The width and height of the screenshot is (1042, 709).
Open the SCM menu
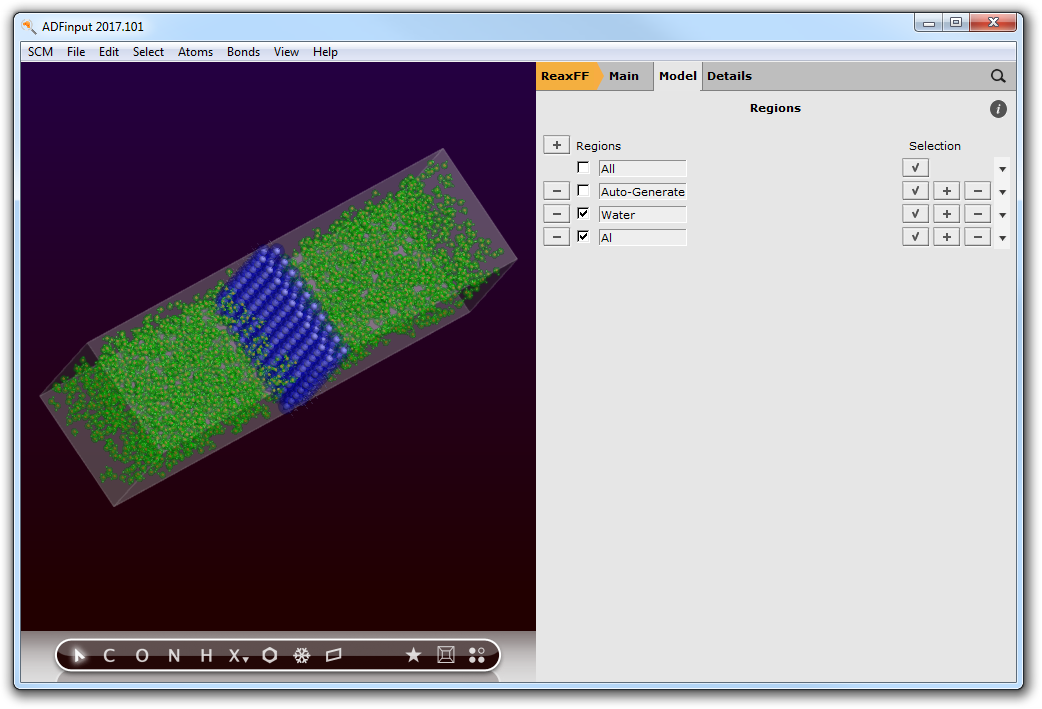(40, 52)
